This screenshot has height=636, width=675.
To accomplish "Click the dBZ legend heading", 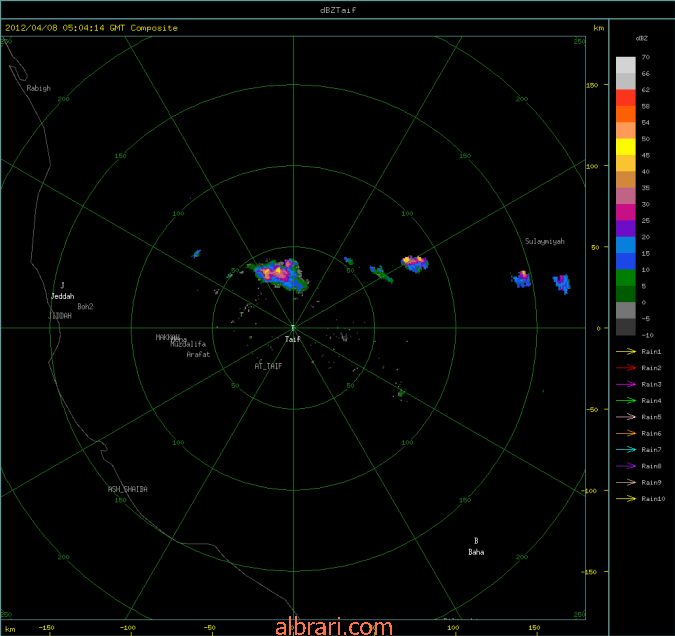I will pos(641,38).
